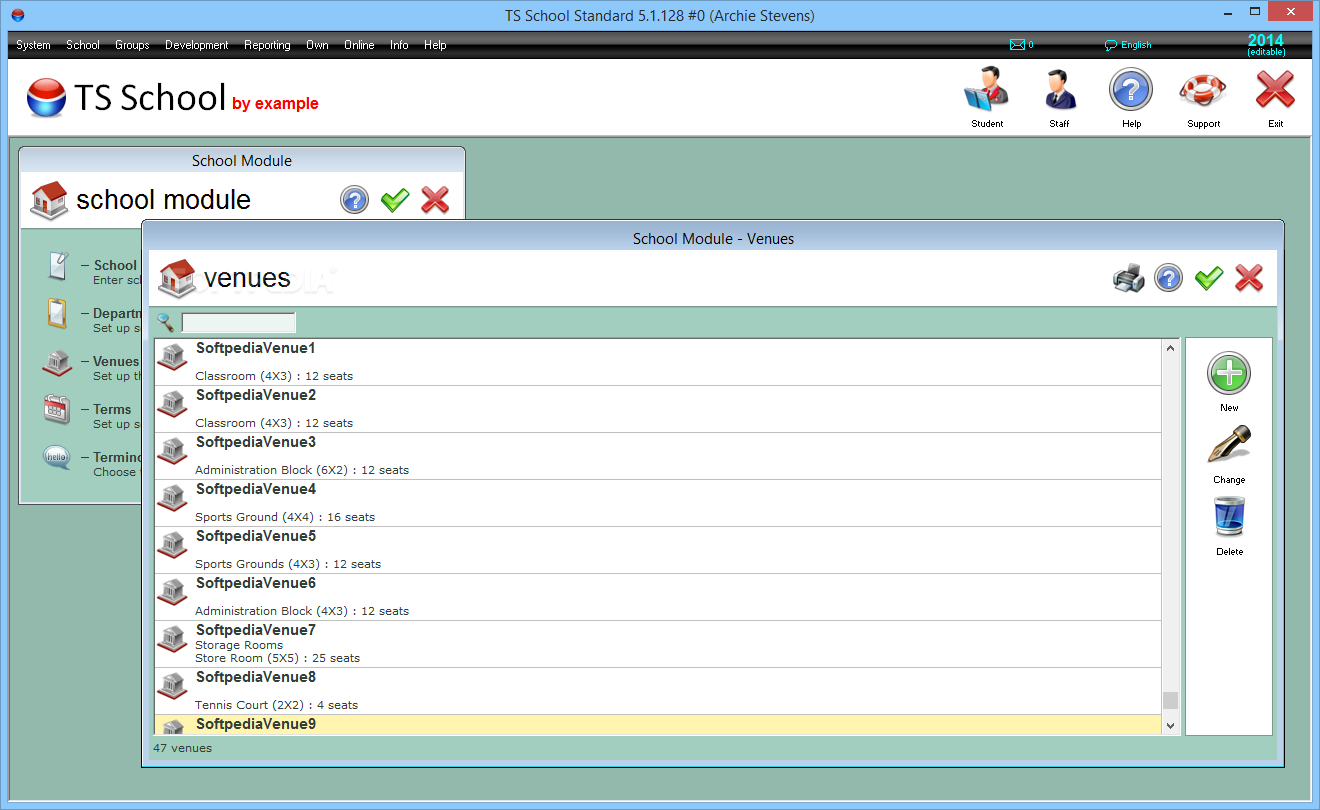1320x810 pixels.
Task: Click the Change pen icon
Action: click(x=1229, y=445)
